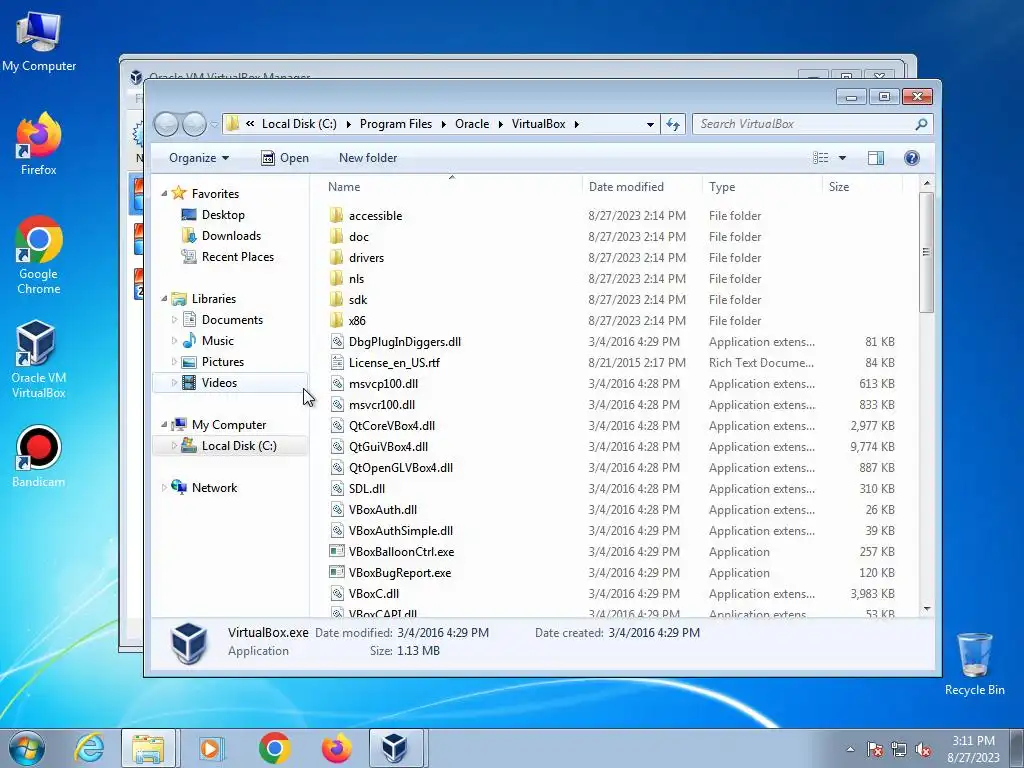Click the Oracle breadcrumb segment
Screen dimensions: 1024x768
click(x=472, y=124)
